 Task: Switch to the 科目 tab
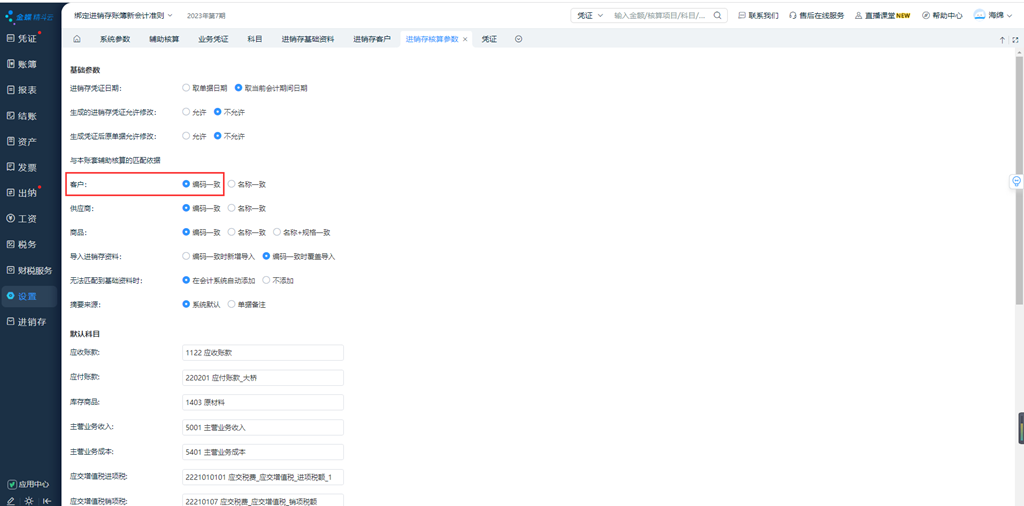pos(255,39)
